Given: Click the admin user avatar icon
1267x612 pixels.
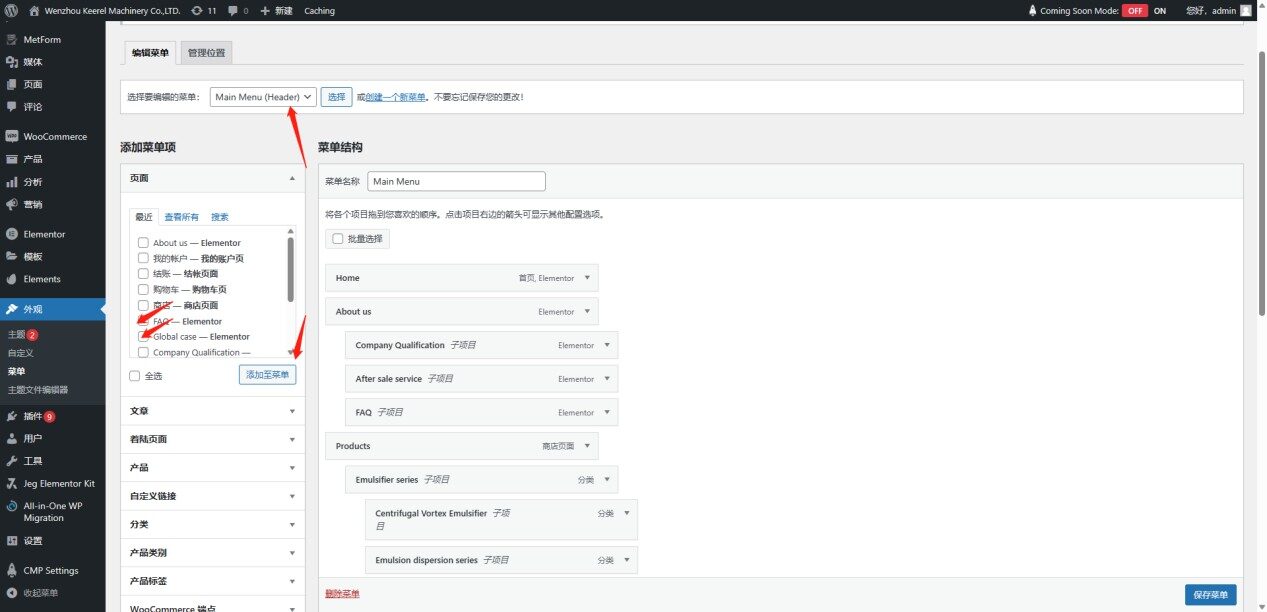Looking at the screenshot, I should pyautogui.click(x=1245, y=10).
